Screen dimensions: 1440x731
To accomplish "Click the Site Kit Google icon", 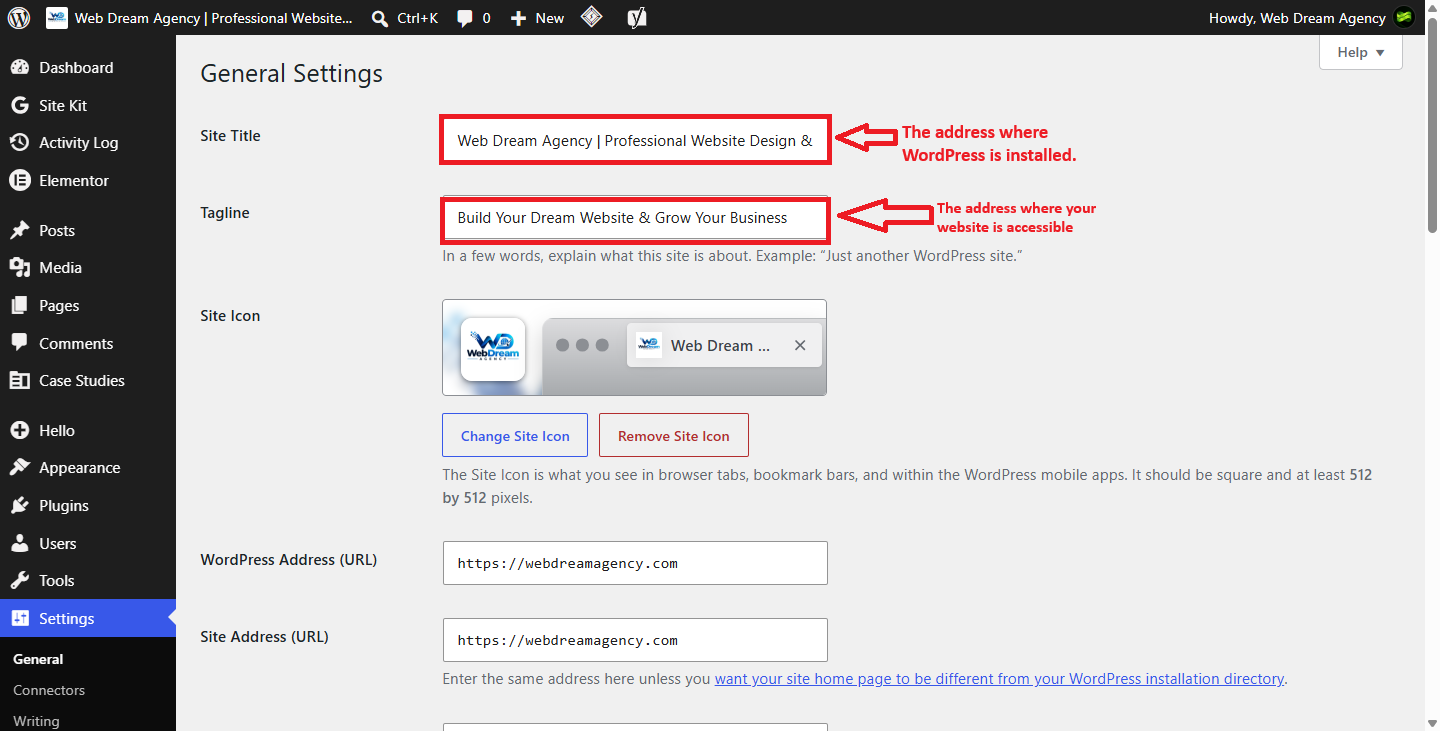I will [x=20, y=106].
